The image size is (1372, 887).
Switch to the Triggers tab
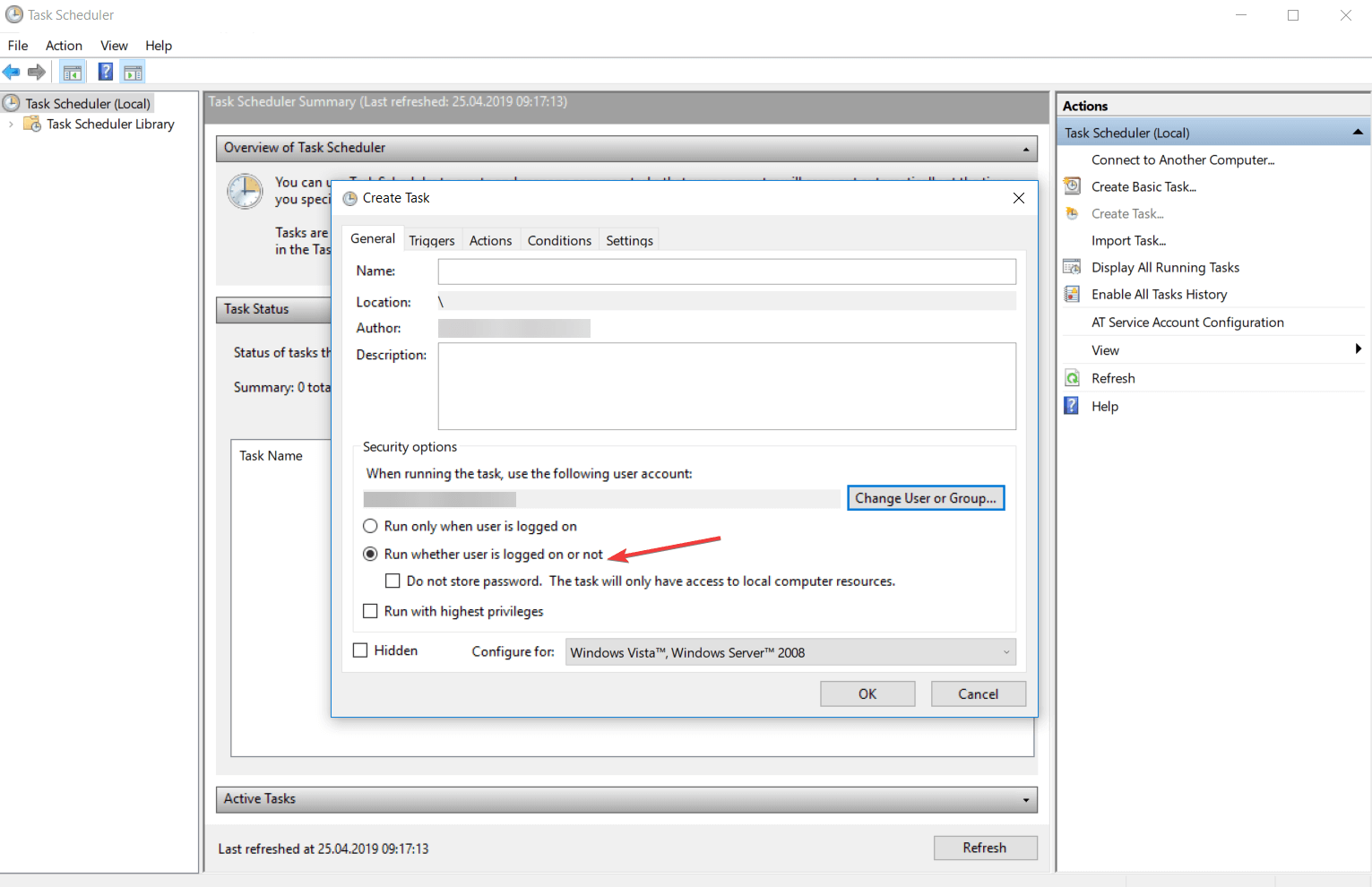point(432,239)
